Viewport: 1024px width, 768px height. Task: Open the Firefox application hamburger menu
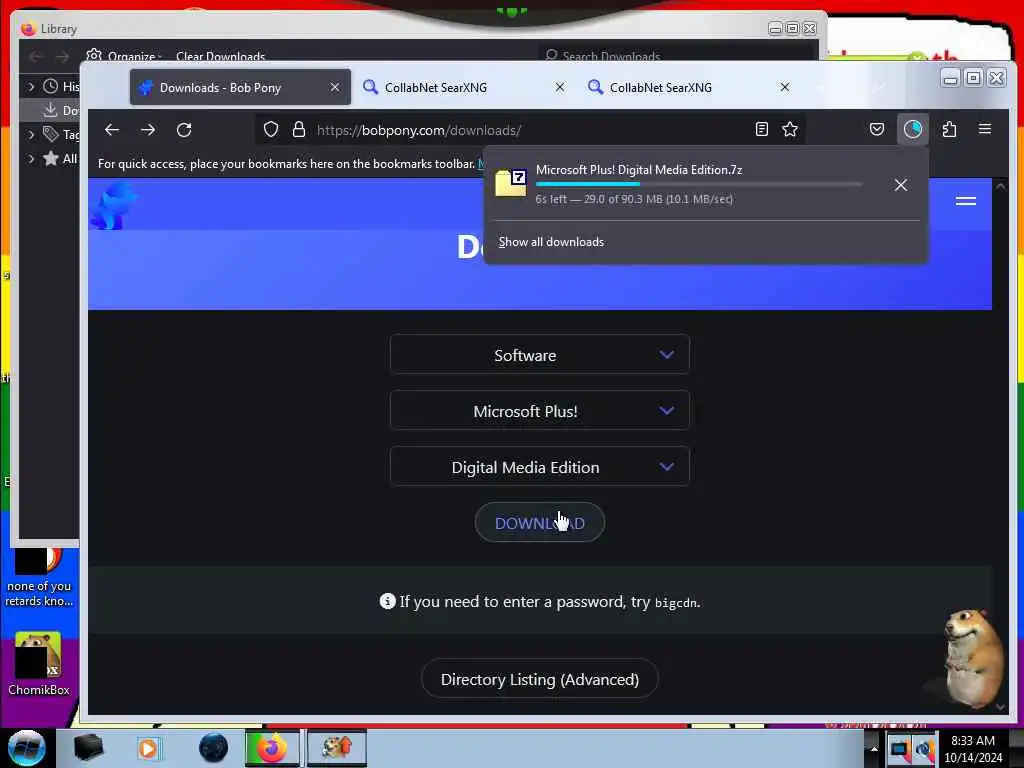[x=985, y=129]
